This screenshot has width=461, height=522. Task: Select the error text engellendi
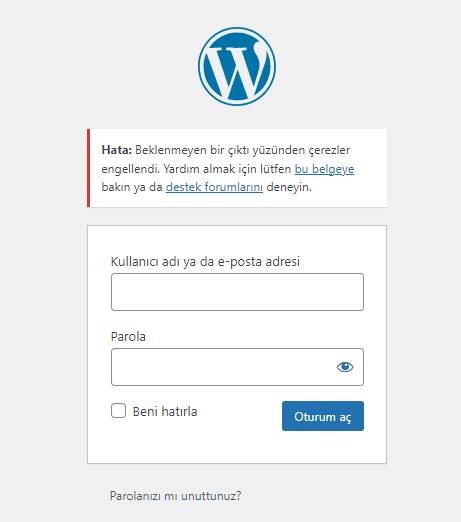[131, 169]
